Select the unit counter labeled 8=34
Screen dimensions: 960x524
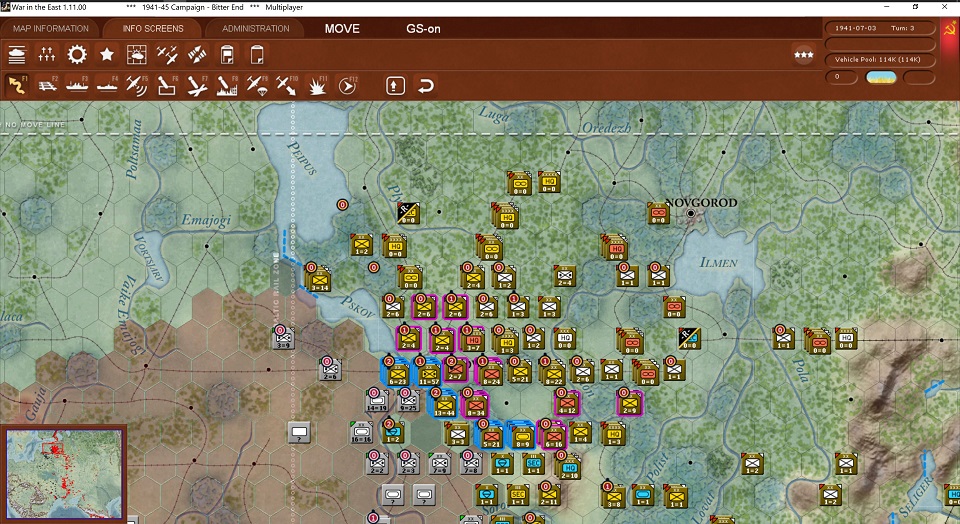click(x=476, y=405)
